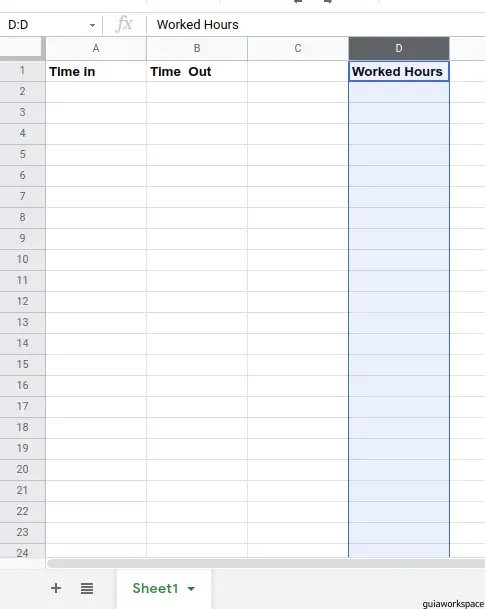The height and width of the screenshot is (609, 485).
Task: Select column C header
Action: [x=298, y=49]
